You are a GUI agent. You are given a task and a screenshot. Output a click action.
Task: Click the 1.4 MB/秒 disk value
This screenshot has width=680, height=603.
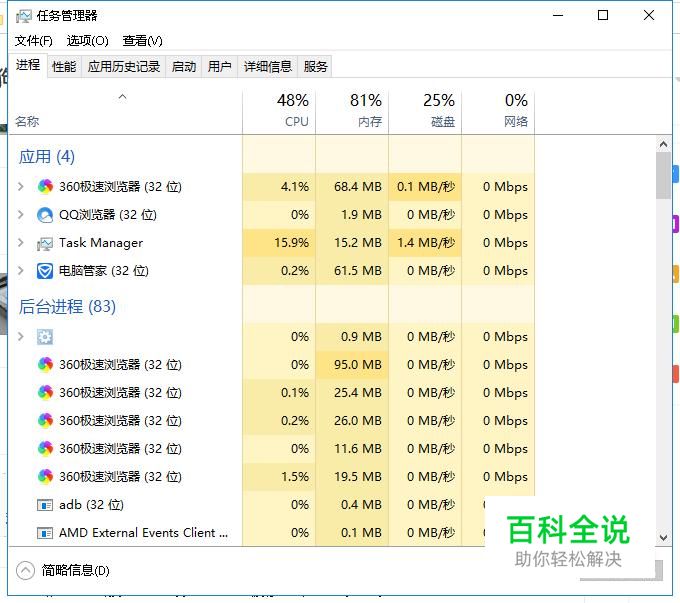[426, 243]
